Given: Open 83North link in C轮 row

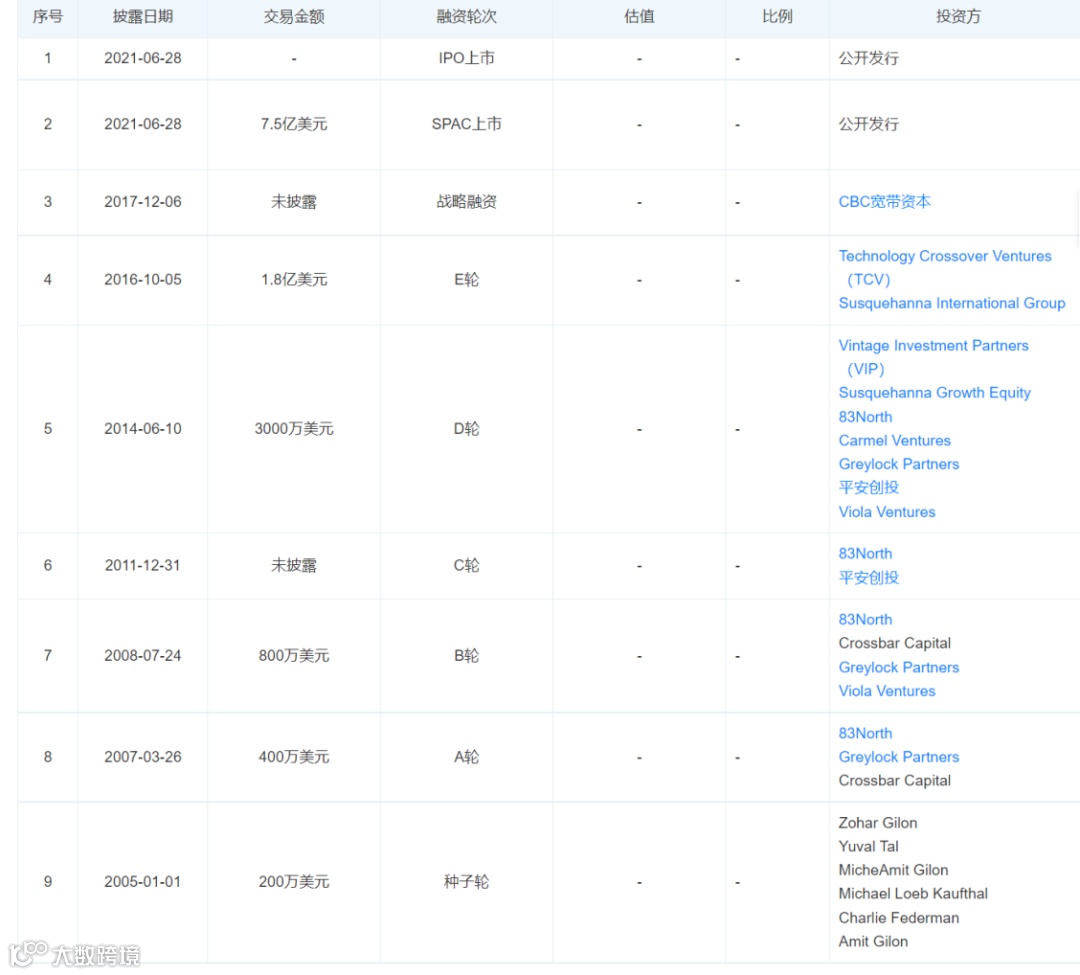Looking at the screenshot, I should tap(865, 554).
